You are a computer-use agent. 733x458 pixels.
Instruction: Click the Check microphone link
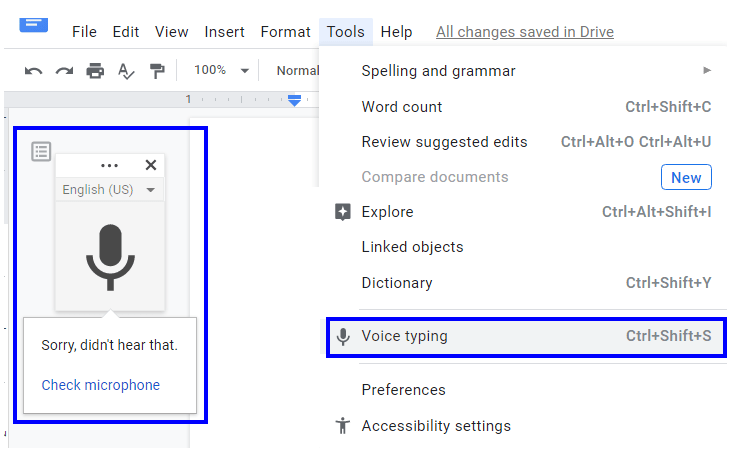pos(101,385)
